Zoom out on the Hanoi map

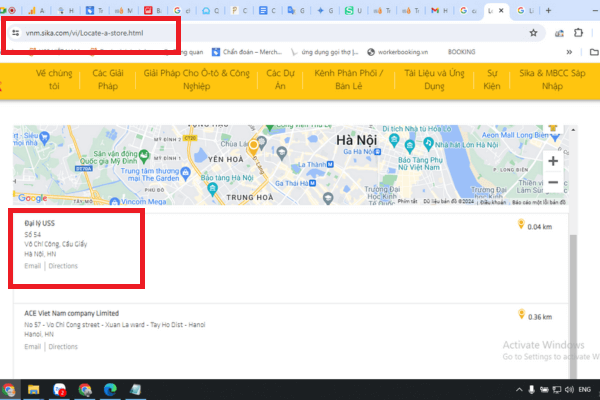553,183
